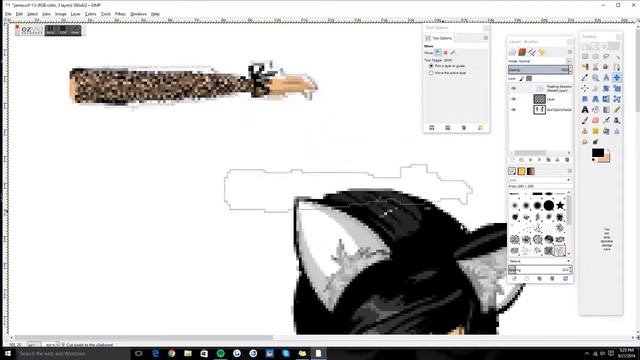
Task: Switch to the Channels tab
Action: click(x=522, y=52)
